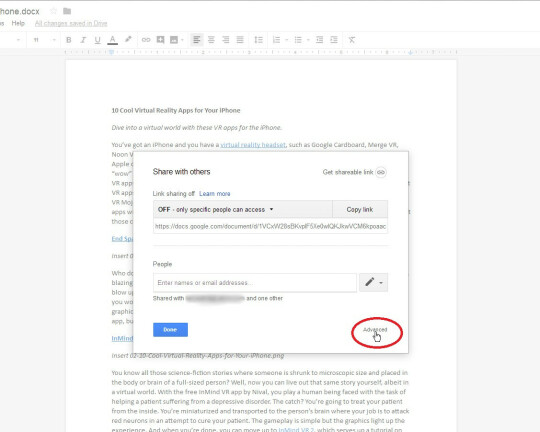Decrease paragraph indent
Viewport: 540px width, 432px height.
(x=320, y=40)
